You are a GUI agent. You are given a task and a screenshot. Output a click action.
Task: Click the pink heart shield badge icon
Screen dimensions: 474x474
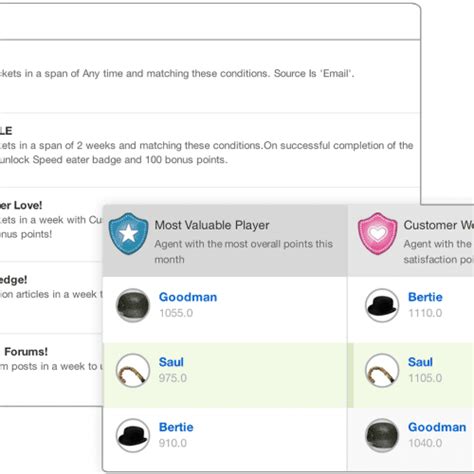(378, 233)
